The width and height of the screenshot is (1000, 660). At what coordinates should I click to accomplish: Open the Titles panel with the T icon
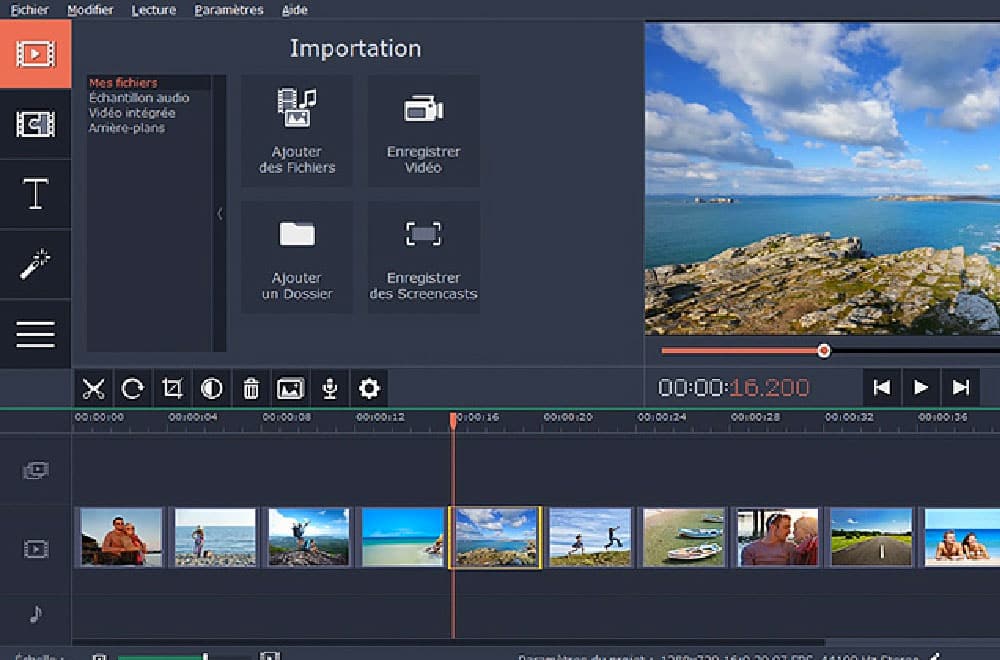tap(35, 193)
